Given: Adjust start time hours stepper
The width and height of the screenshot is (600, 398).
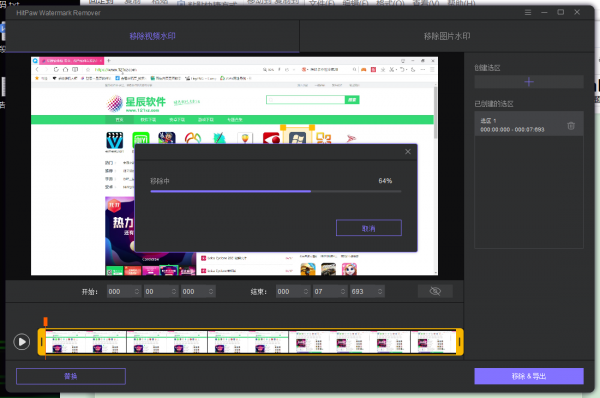Looking at the screenshot, I should click(137, 292).
